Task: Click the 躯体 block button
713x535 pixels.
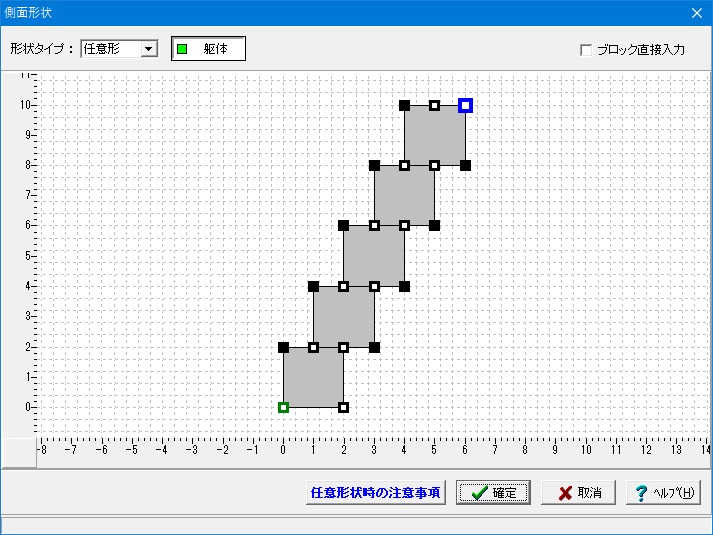Action: 208,49
